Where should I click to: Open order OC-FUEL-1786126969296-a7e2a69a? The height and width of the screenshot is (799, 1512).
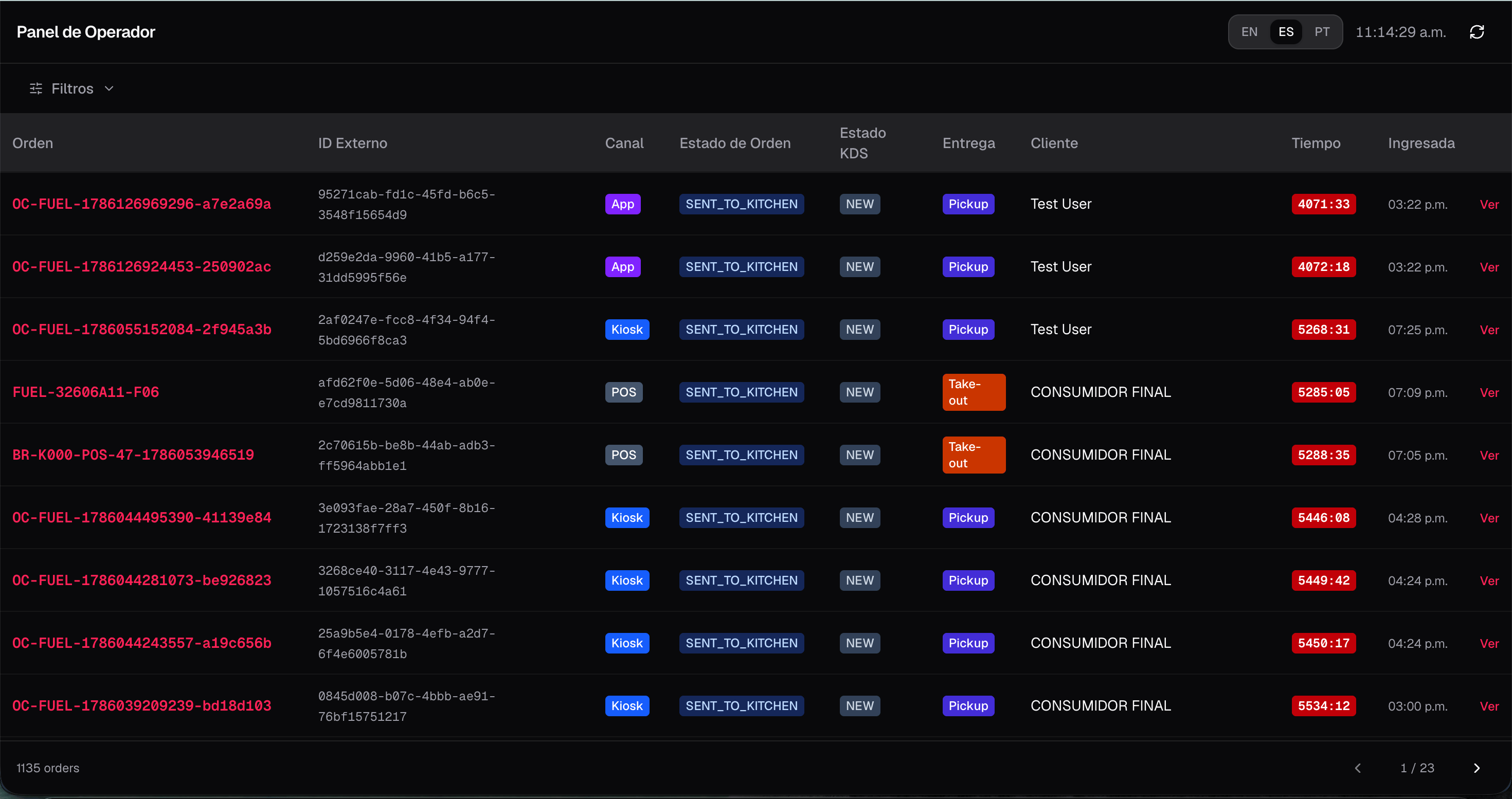click(141, 204)
